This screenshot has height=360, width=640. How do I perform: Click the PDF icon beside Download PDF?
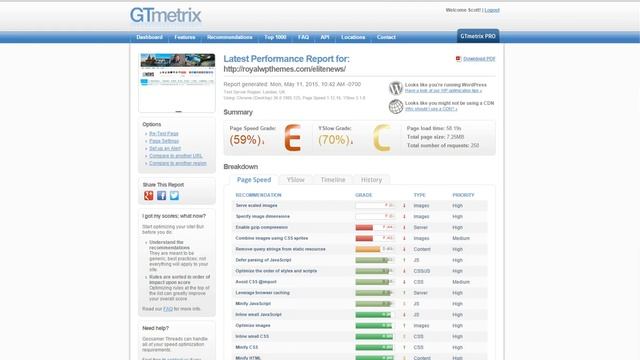coord(458,59)
